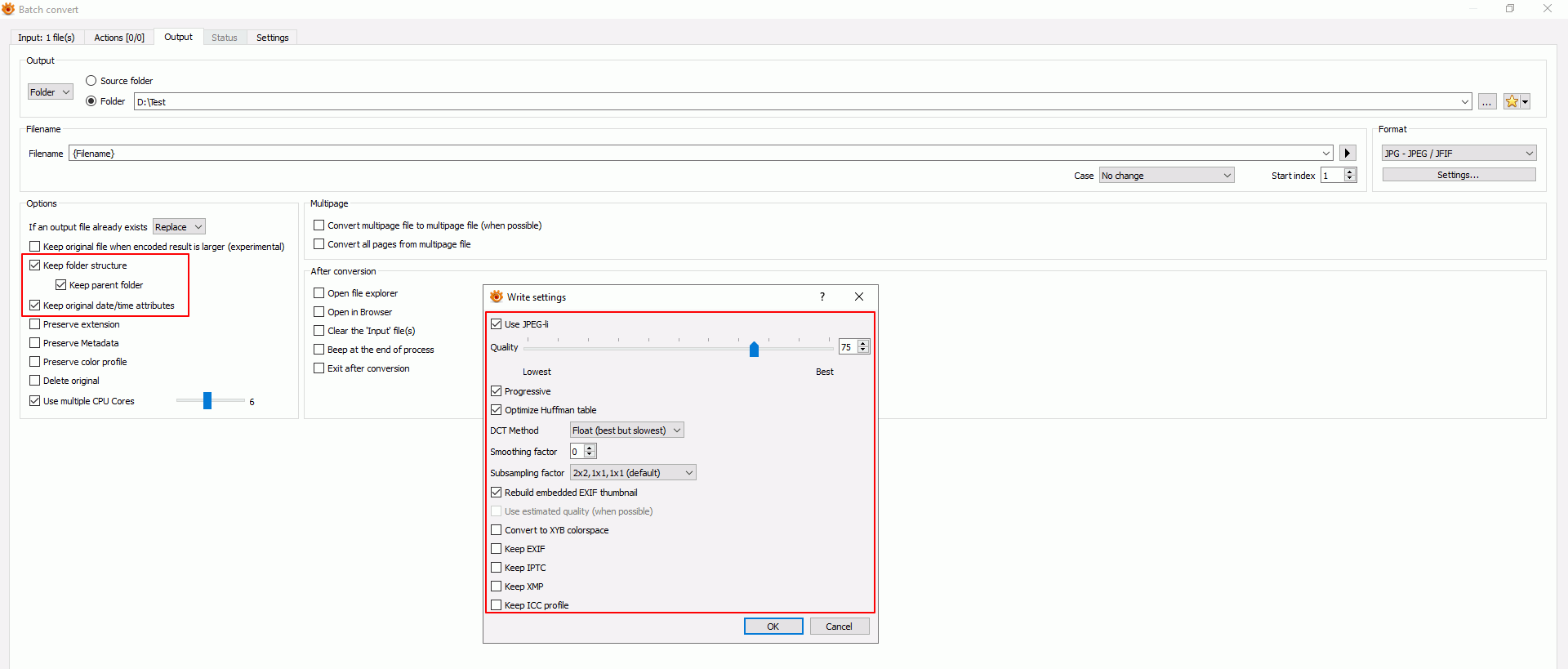
Task: Switch to the Actions [0/0] tab
Action: [119, 38]
